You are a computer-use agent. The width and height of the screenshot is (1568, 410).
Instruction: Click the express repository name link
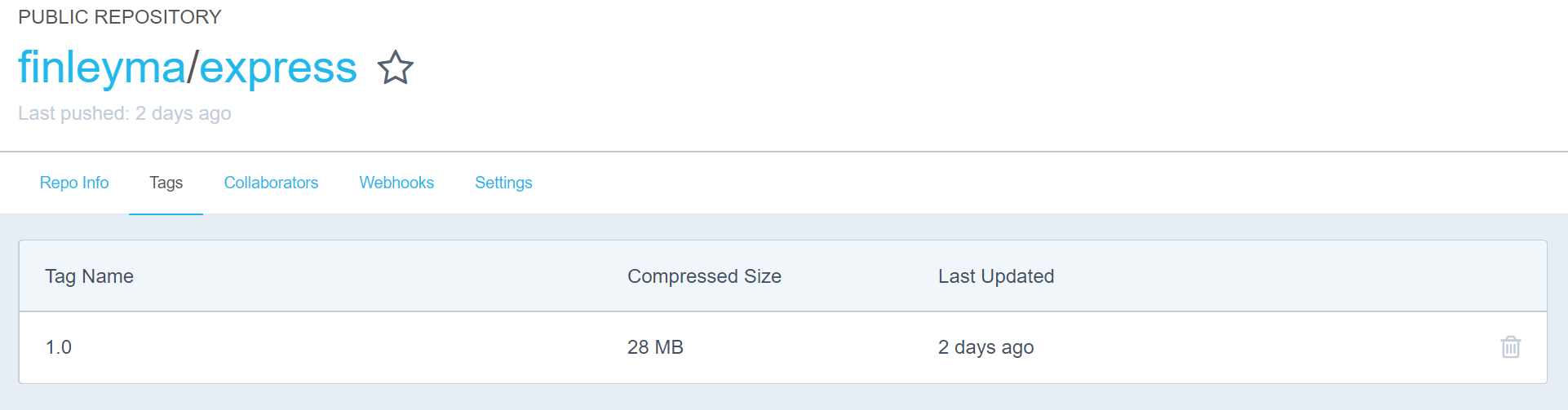(x=278, y=68)
